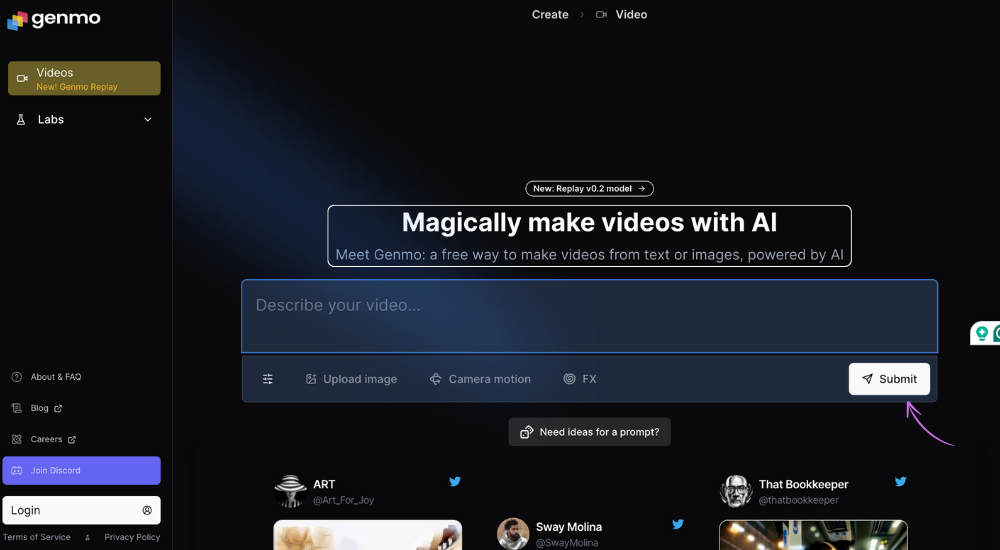The width and height of the screenshot is (1000, 550).
Task: Click the ART profile avatar
Action: pyautogui.click(x=290, y=491)
